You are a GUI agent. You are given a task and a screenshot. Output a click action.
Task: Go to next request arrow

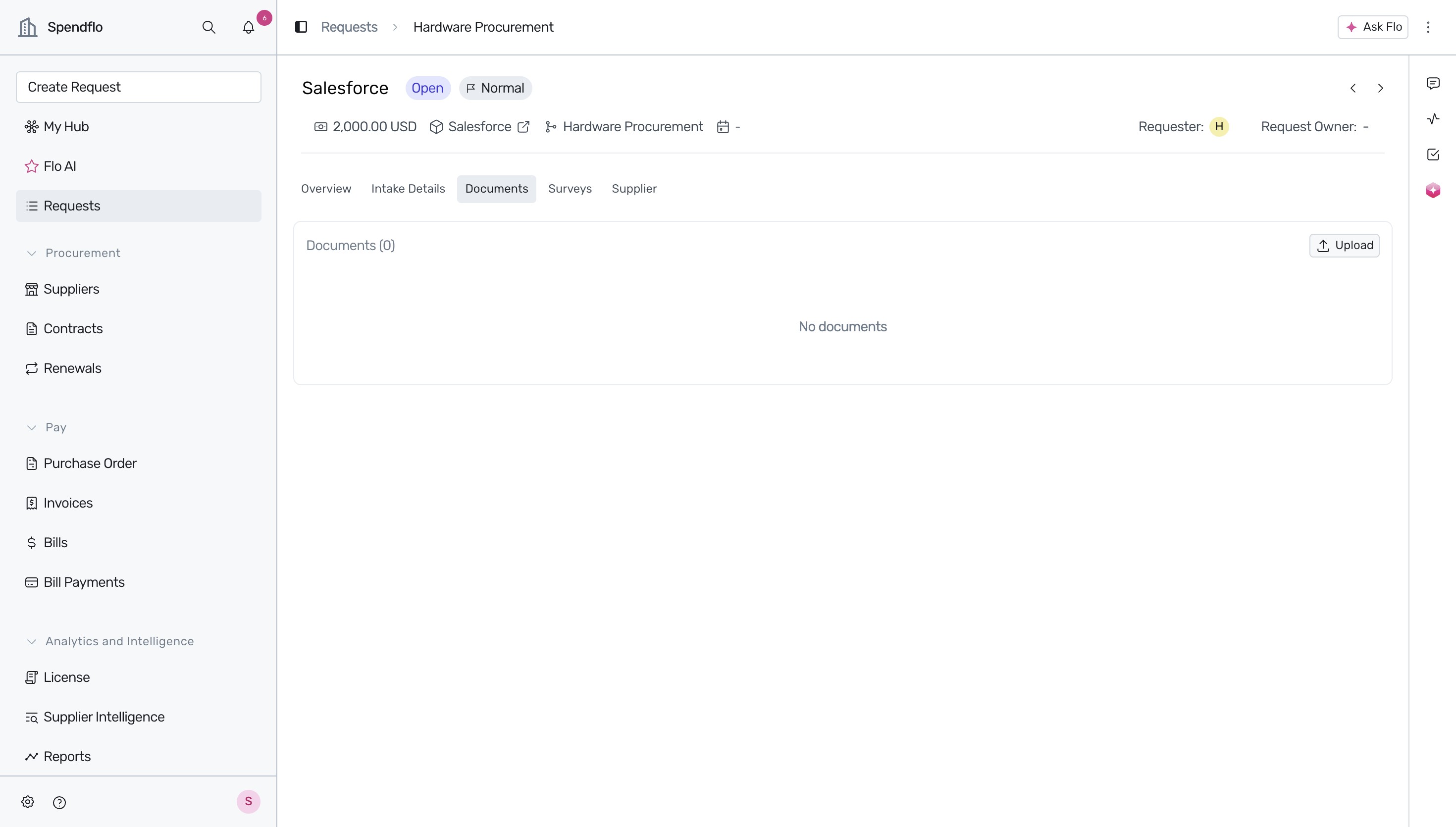[1380, 88]
